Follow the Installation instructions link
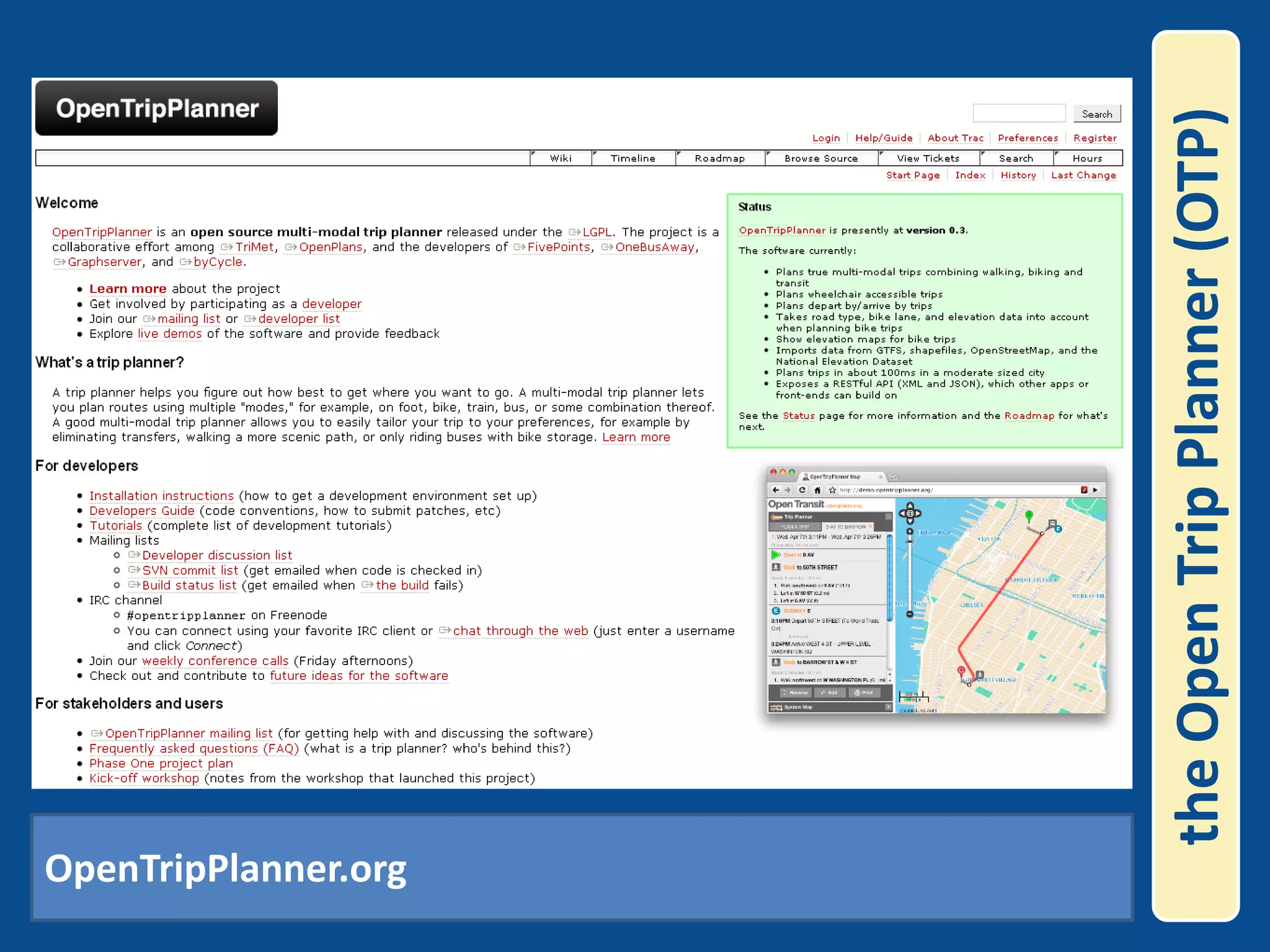1270x952 pixels. 161,496
